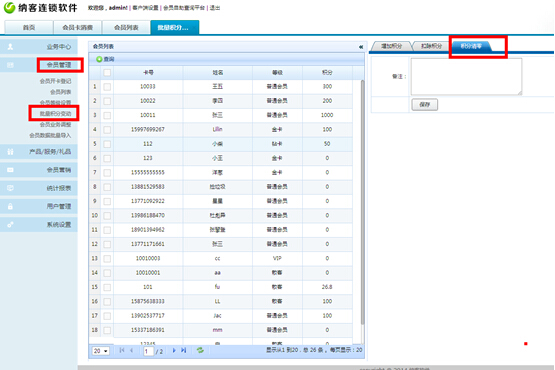The height and width of the screenshot is (370, 555).
Task: Click the 系统设置 gear icon
Action: point(10,224)
